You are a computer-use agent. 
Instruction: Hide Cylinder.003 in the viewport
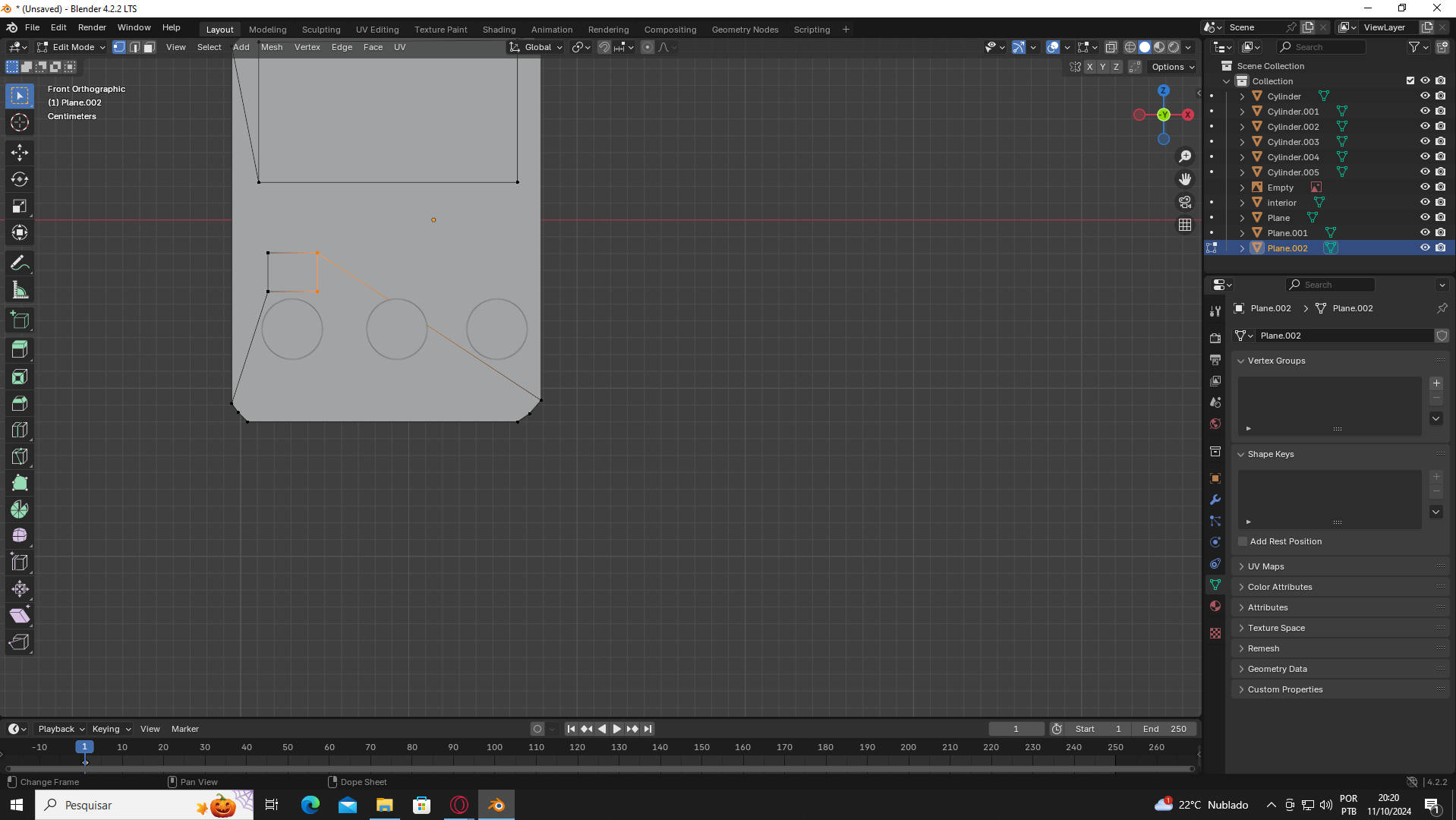1425,142
